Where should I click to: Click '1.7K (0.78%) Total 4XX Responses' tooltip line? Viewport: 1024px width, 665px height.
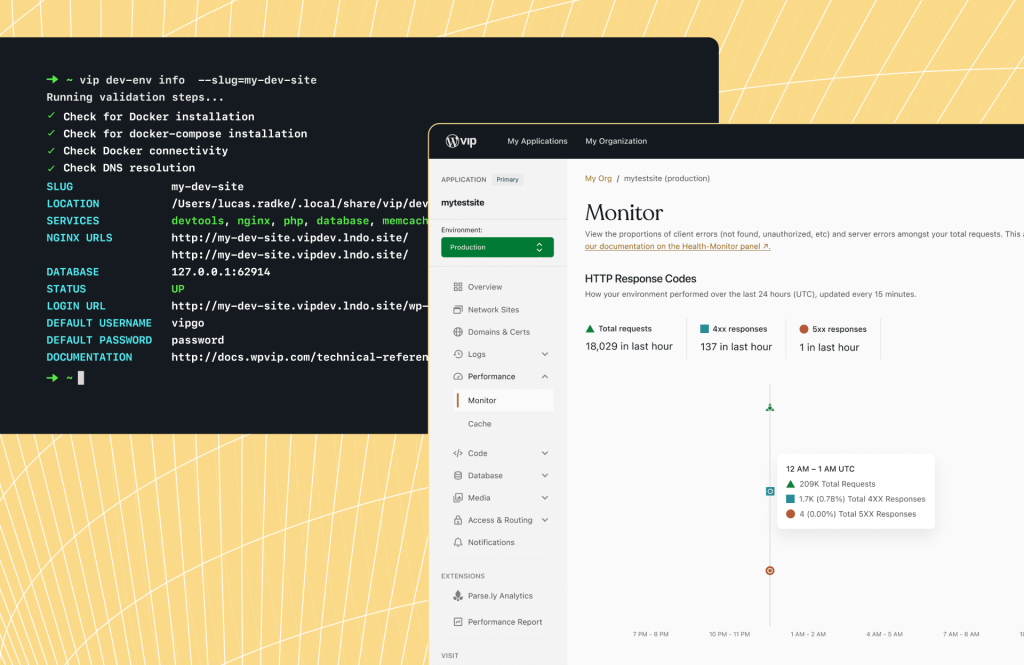[x=862, y=499]
